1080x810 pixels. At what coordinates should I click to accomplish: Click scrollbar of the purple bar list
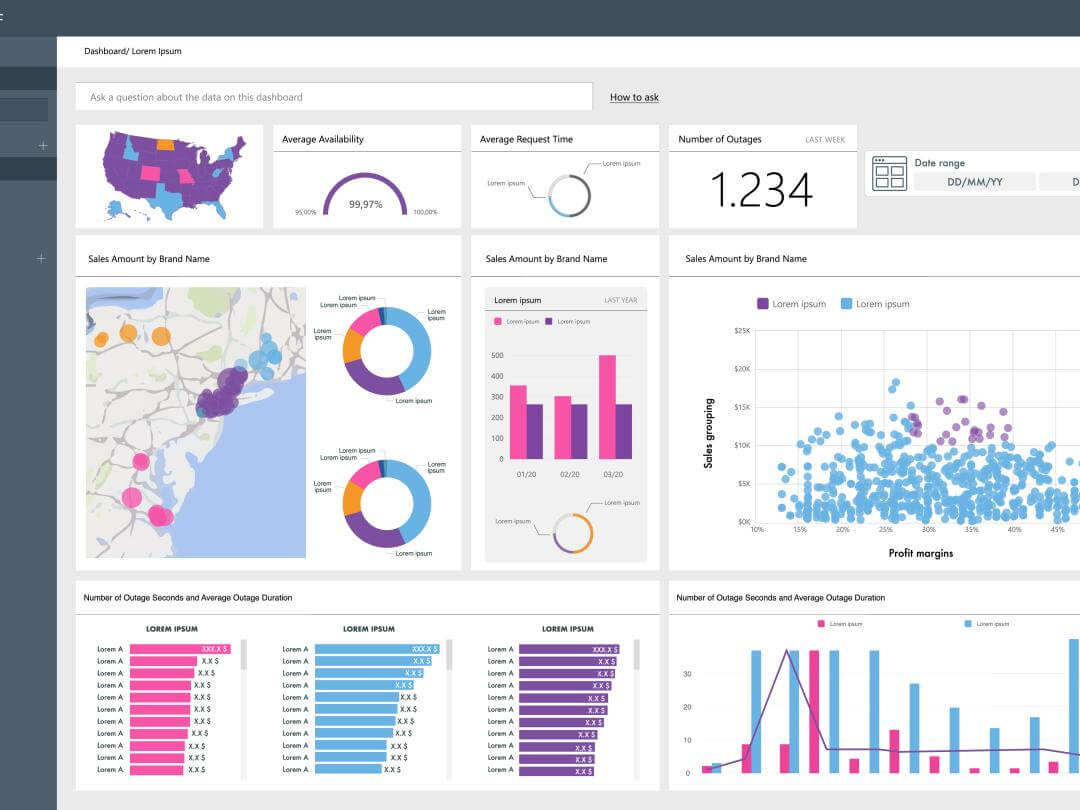(x=636, y=654)
